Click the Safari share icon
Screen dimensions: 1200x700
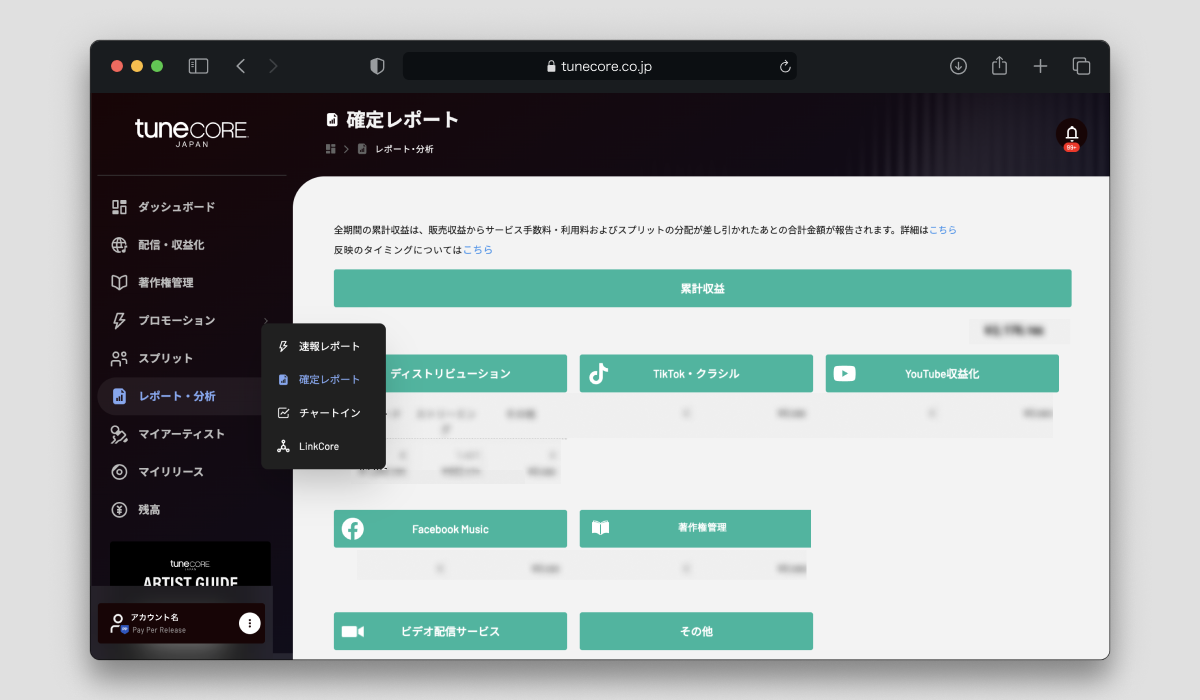pos(999,66)
